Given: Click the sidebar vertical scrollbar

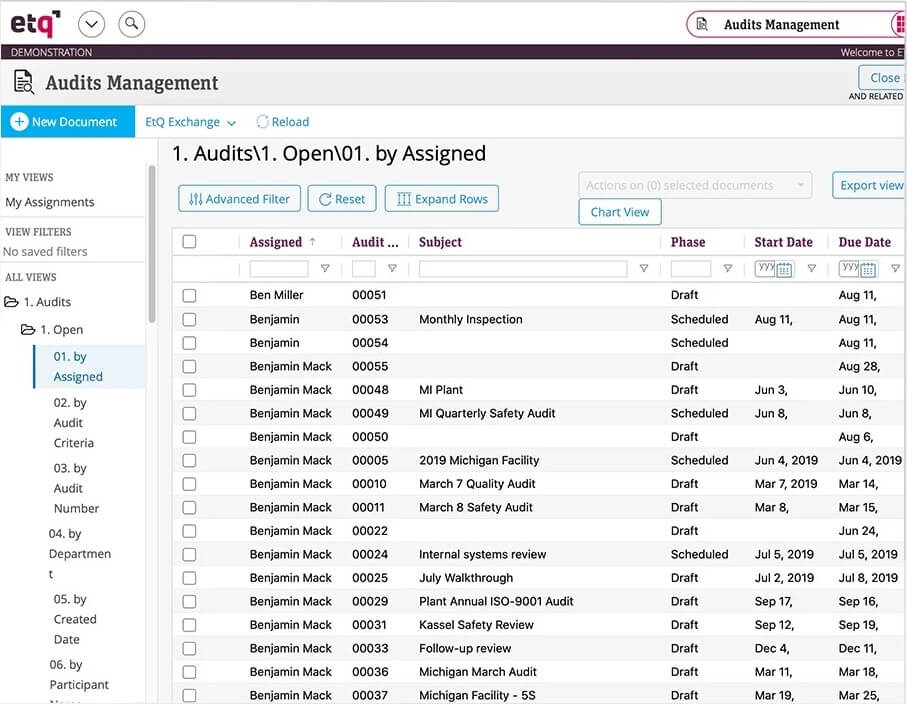Looking at the screenshot, I should pos(152,243).
